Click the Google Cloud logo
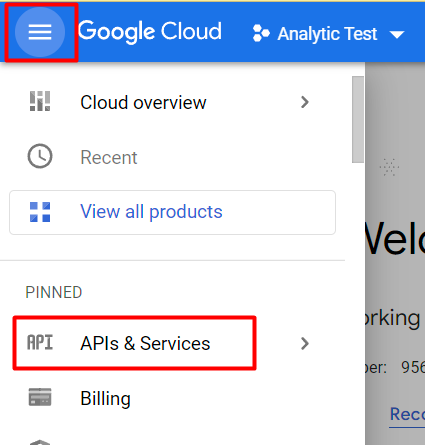Viewport: 425px width, 445px height. click(x=150, y=32)
